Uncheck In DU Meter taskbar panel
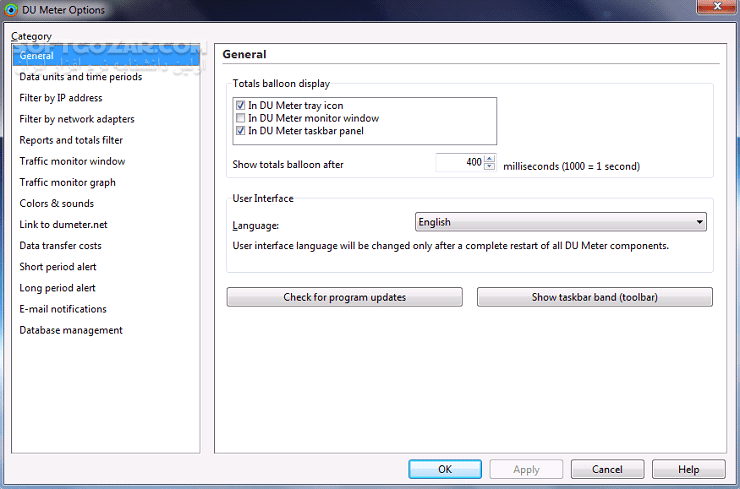The image size is (740, 489). click(x=240, y=131)
